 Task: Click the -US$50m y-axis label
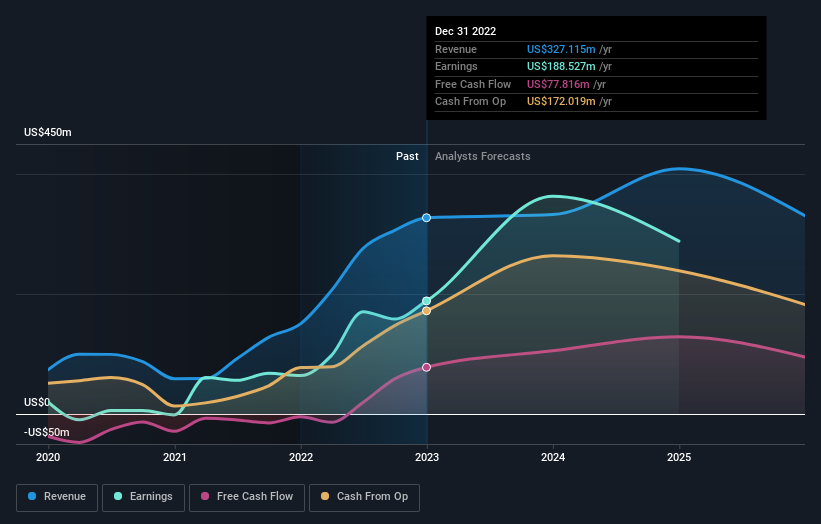click(47, 432)
